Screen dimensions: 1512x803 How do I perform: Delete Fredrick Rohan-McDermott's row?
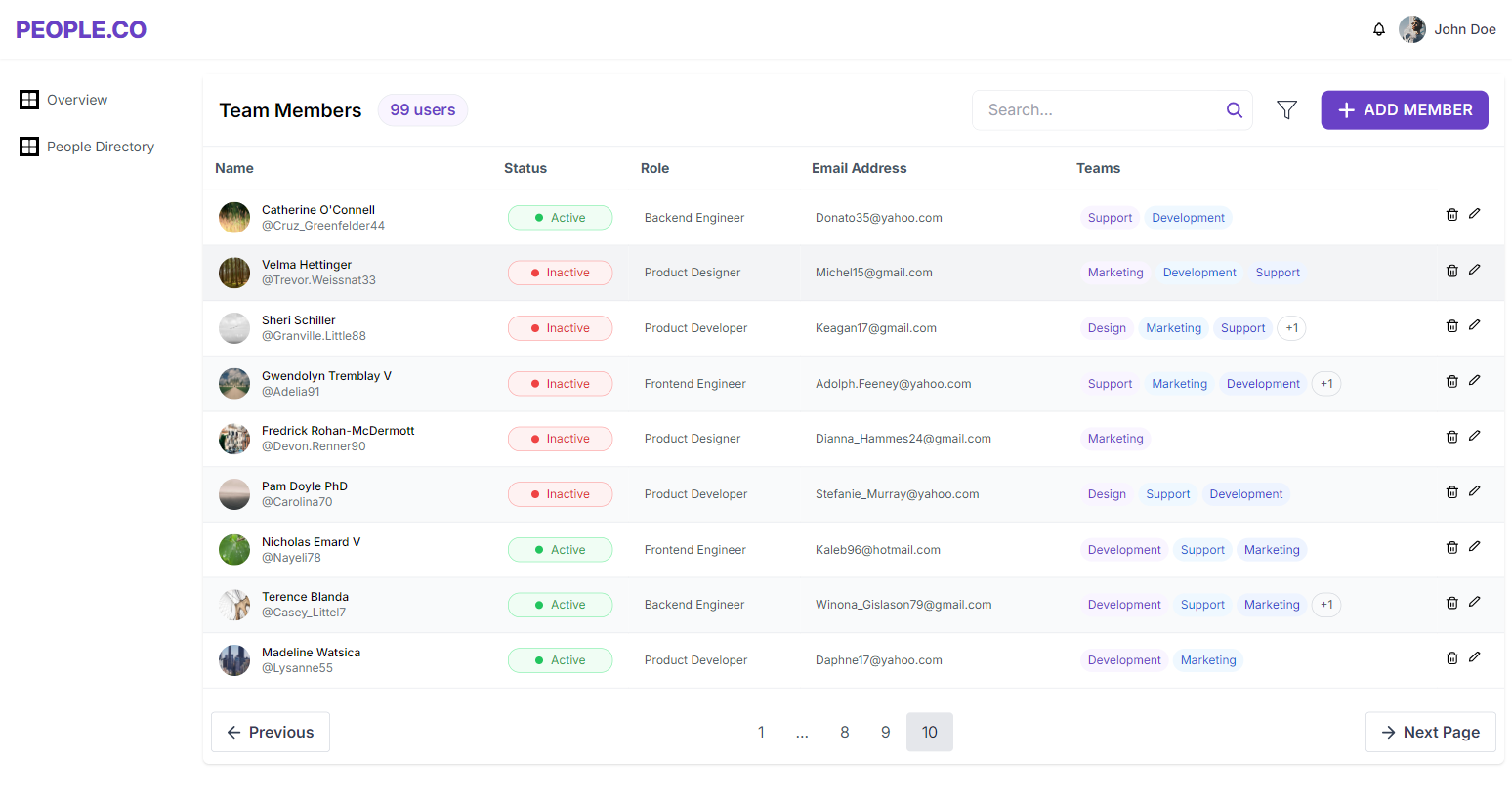(1452, 437)
